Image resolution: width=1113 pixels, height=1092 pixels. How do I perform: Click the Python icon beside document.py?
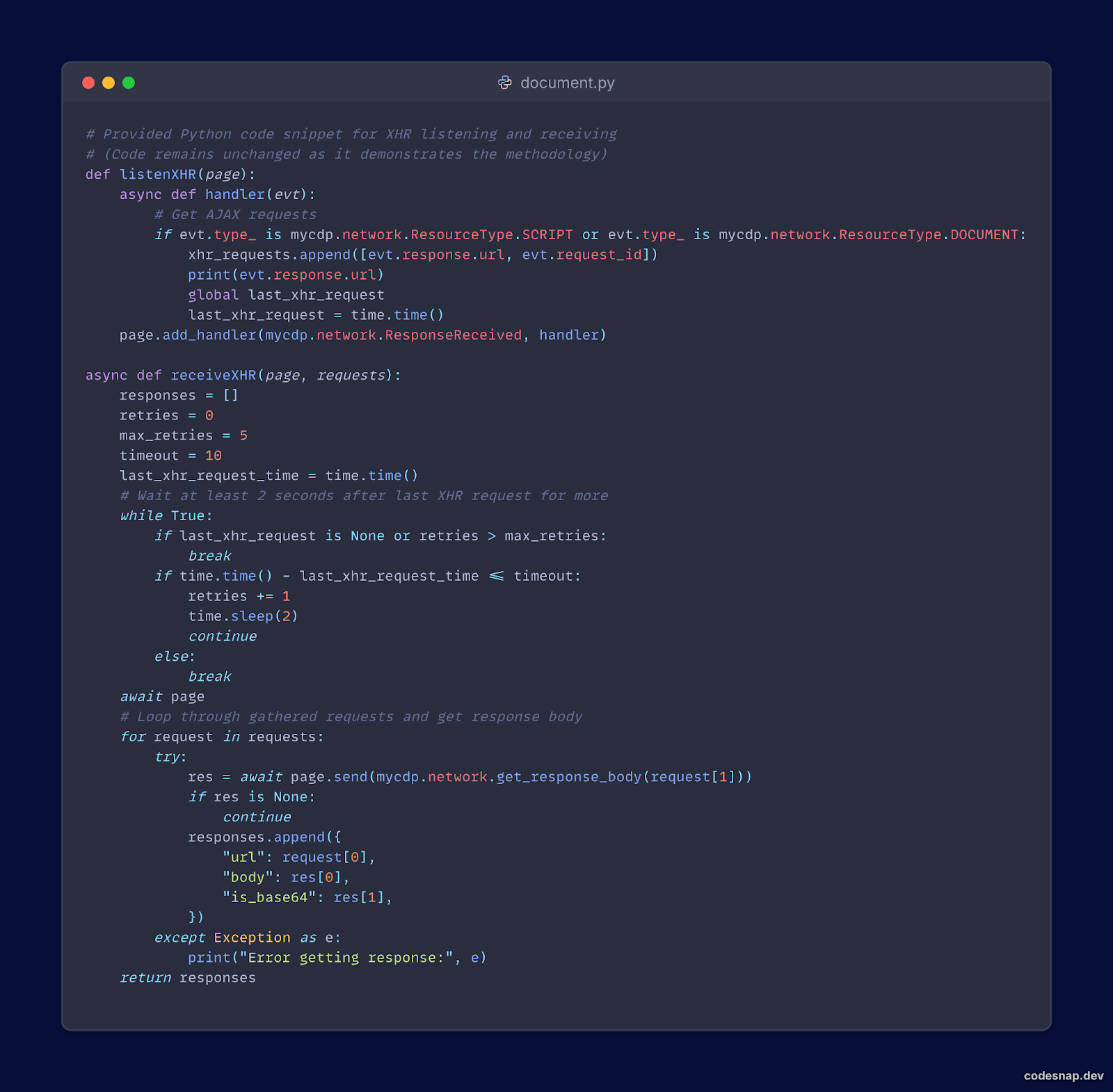506,82
